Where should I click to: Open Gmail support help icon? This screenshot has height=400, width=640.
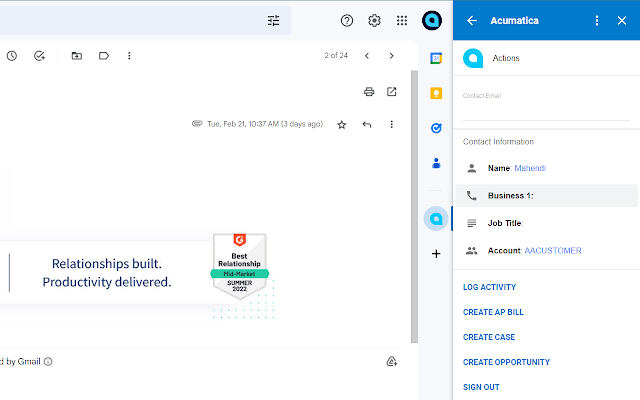click(x=347, y=20)
